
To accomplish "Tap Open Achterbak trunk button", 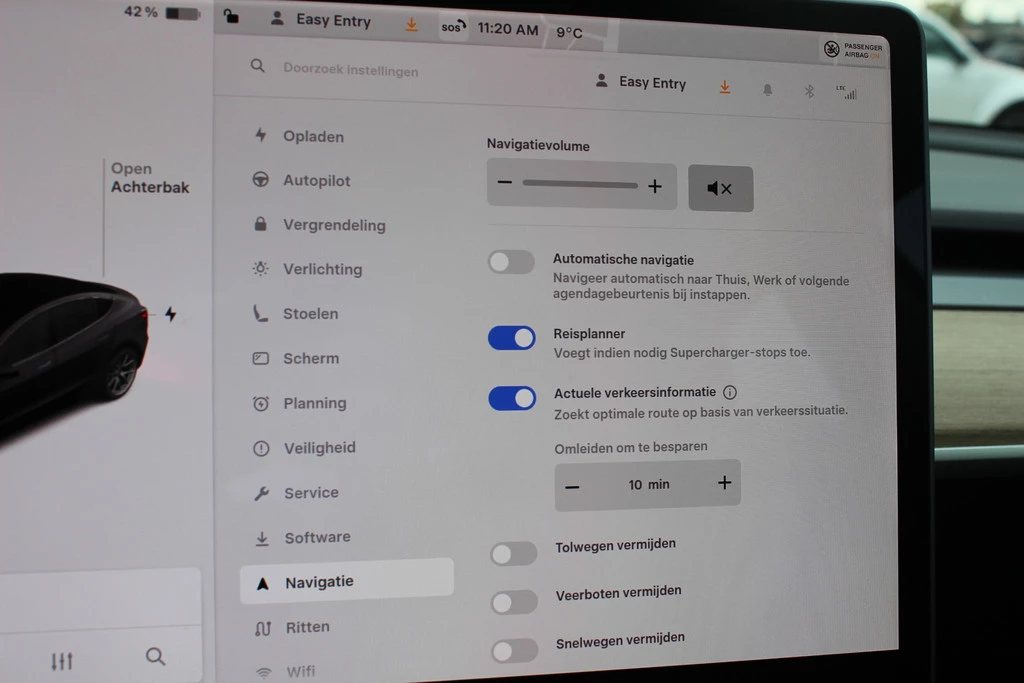I will pos(149,178).
